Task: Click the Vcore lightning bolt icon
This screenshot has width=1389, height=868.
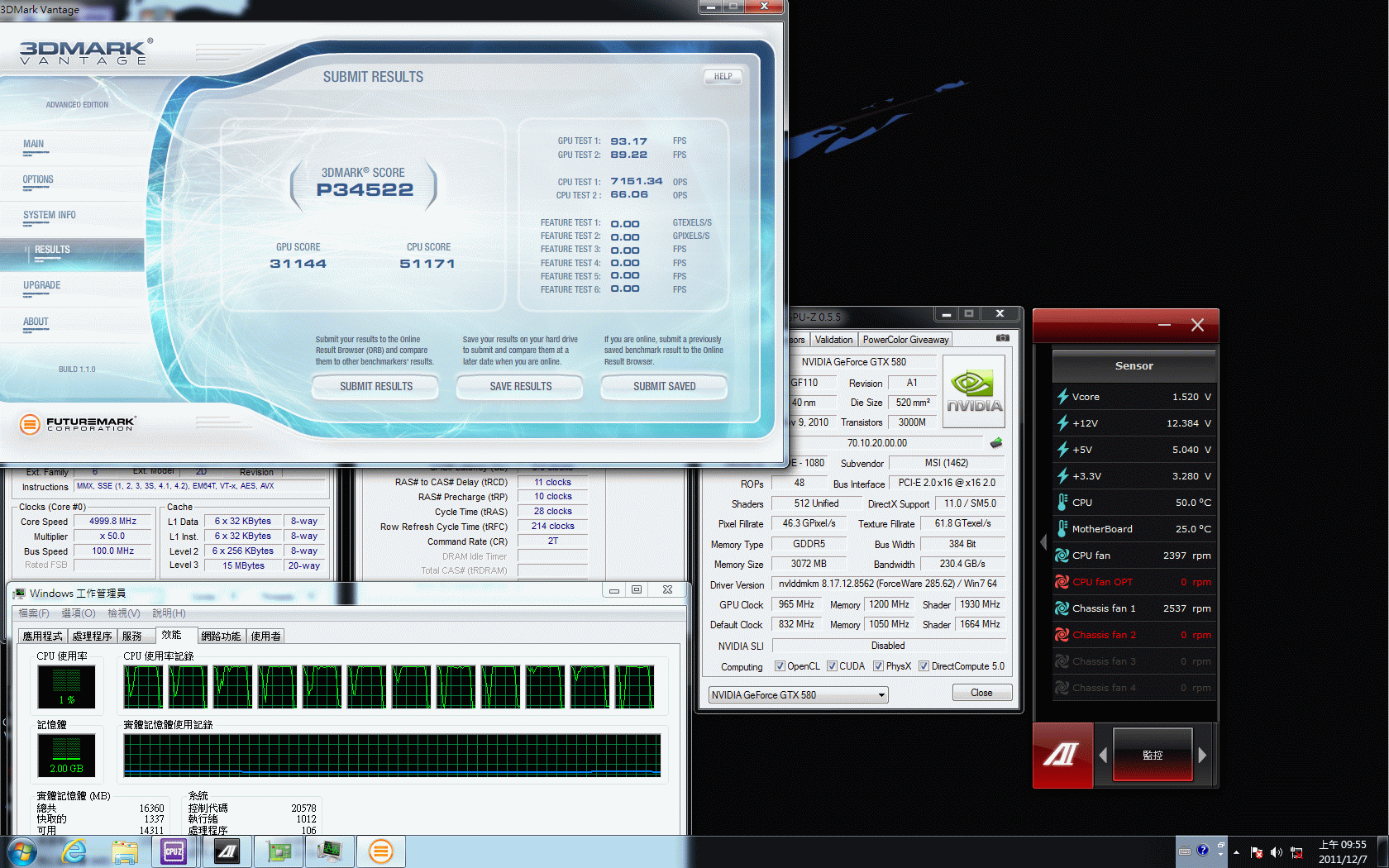Action: coord(1062,397)
